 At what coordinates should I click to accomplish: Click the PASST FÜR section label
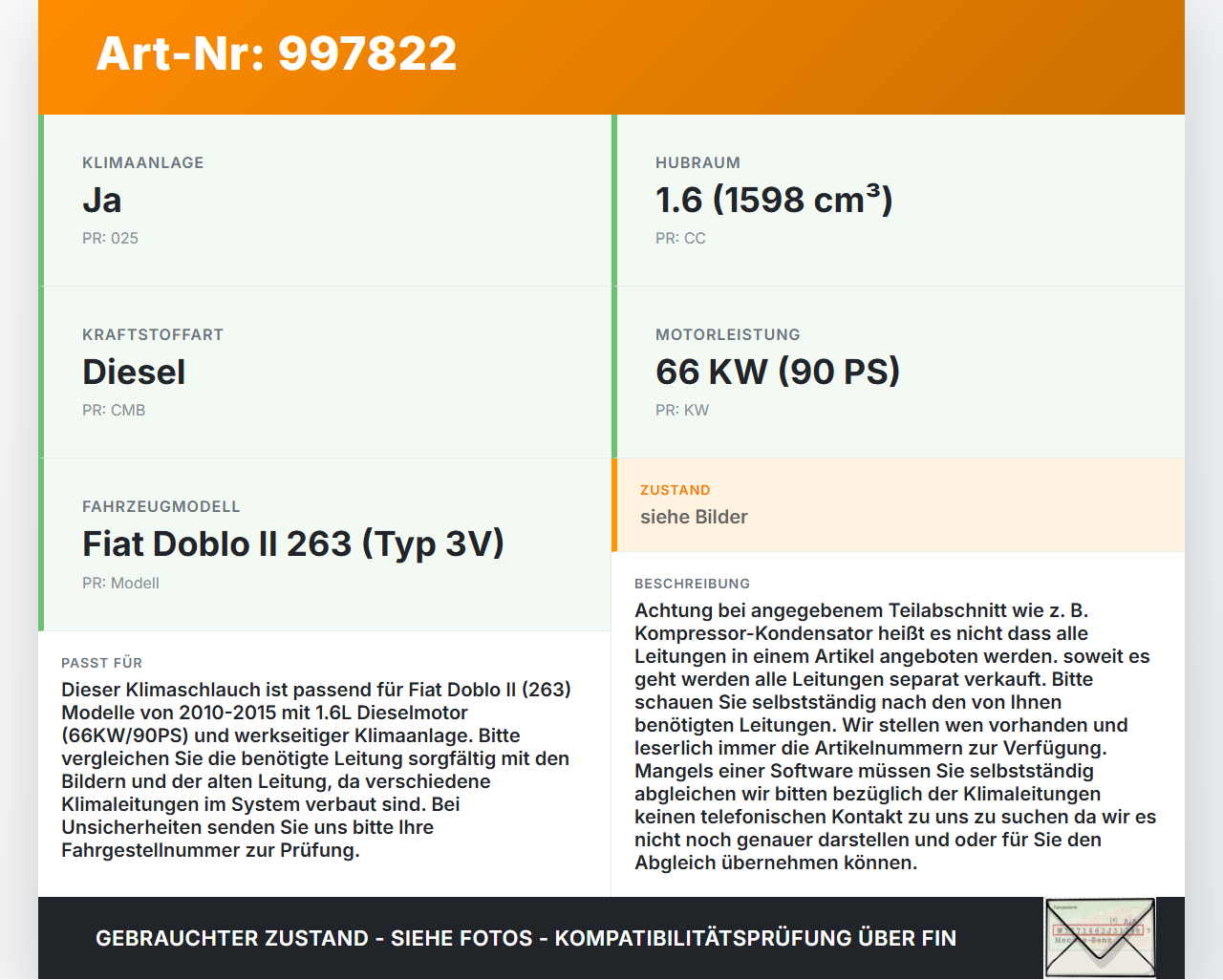pyautogui.click(x=102, y=663)
